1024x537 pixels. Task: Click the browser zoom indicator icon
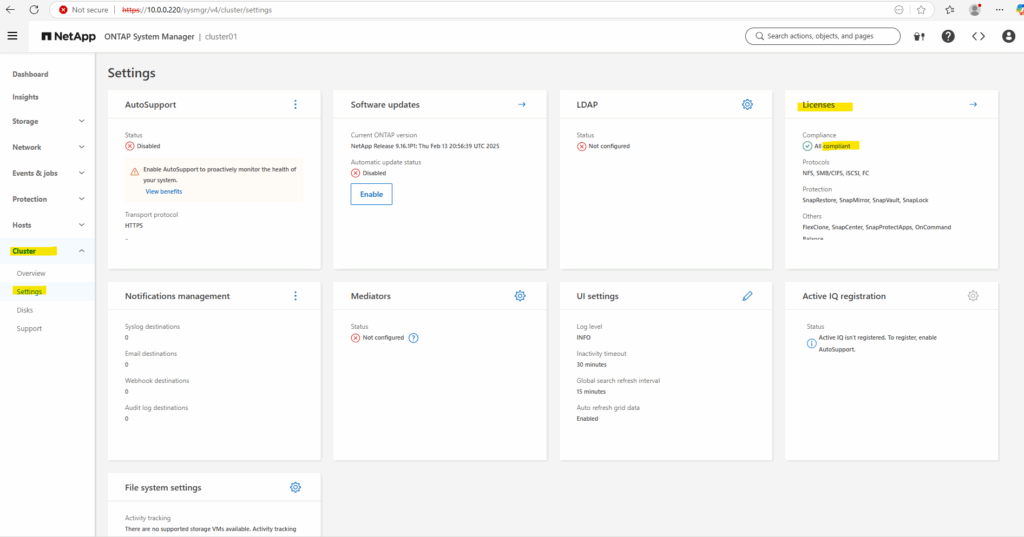pos(899,10)
